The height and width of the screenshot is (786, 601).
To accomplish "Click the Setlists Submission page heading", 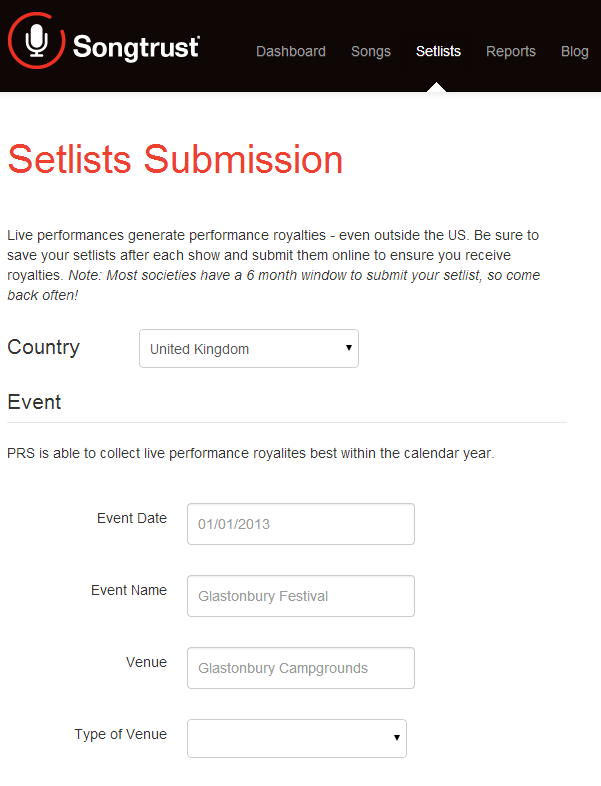I will (x=175, y=159).
